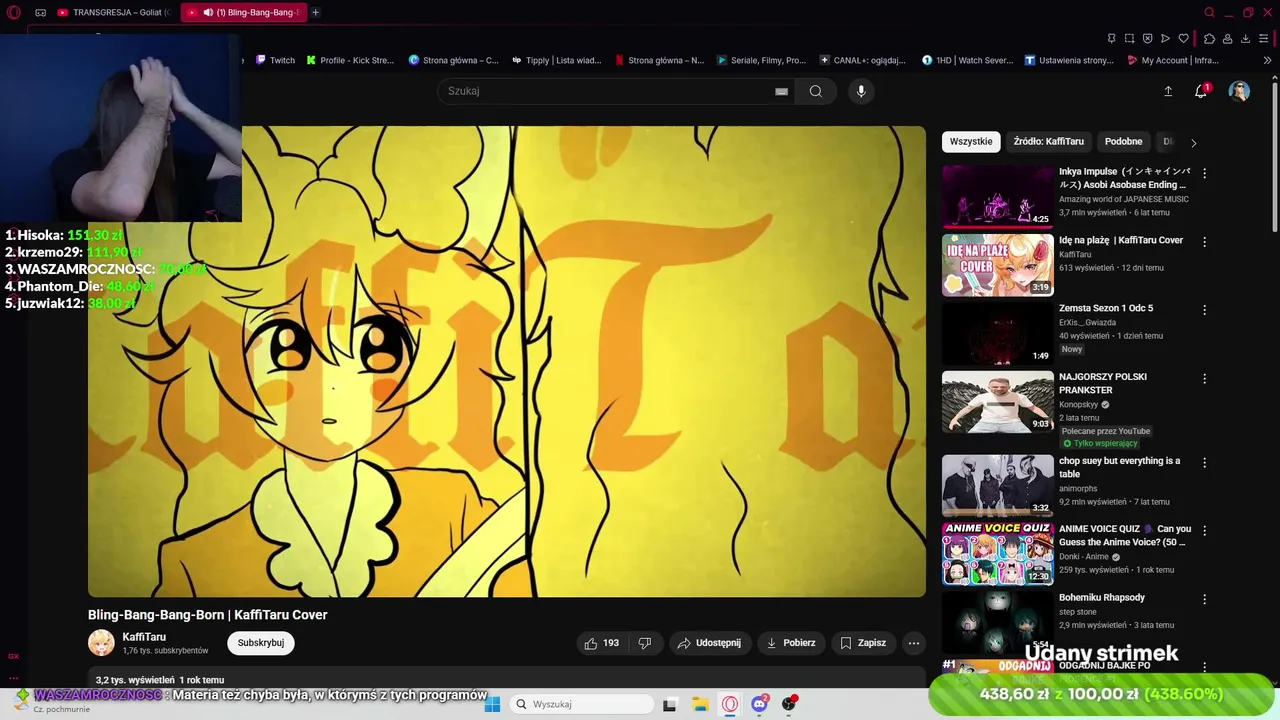Viewport: 1280px width, 720px height.
Task: Open the Twitch bookmark
Action: click(276, 60)
